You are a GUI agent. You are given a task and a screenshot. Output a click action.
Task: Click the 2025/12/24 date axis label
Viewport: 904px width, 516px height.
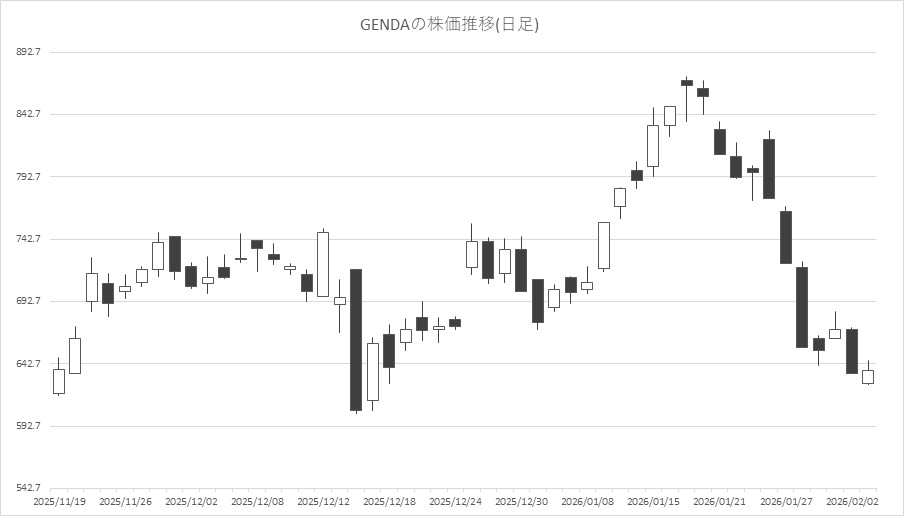455,500
